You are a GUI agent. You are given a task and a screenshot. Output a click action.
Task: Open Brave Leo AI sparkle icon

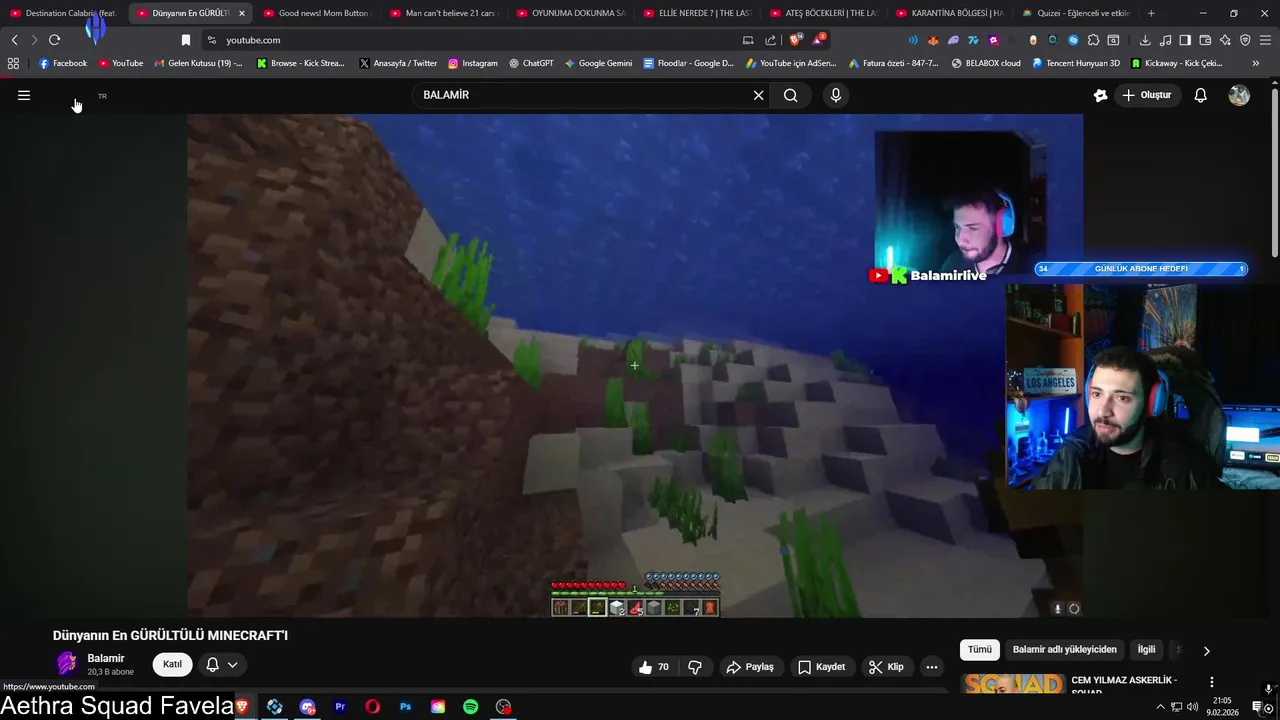pyautogui.click(x=1225, y=40)
